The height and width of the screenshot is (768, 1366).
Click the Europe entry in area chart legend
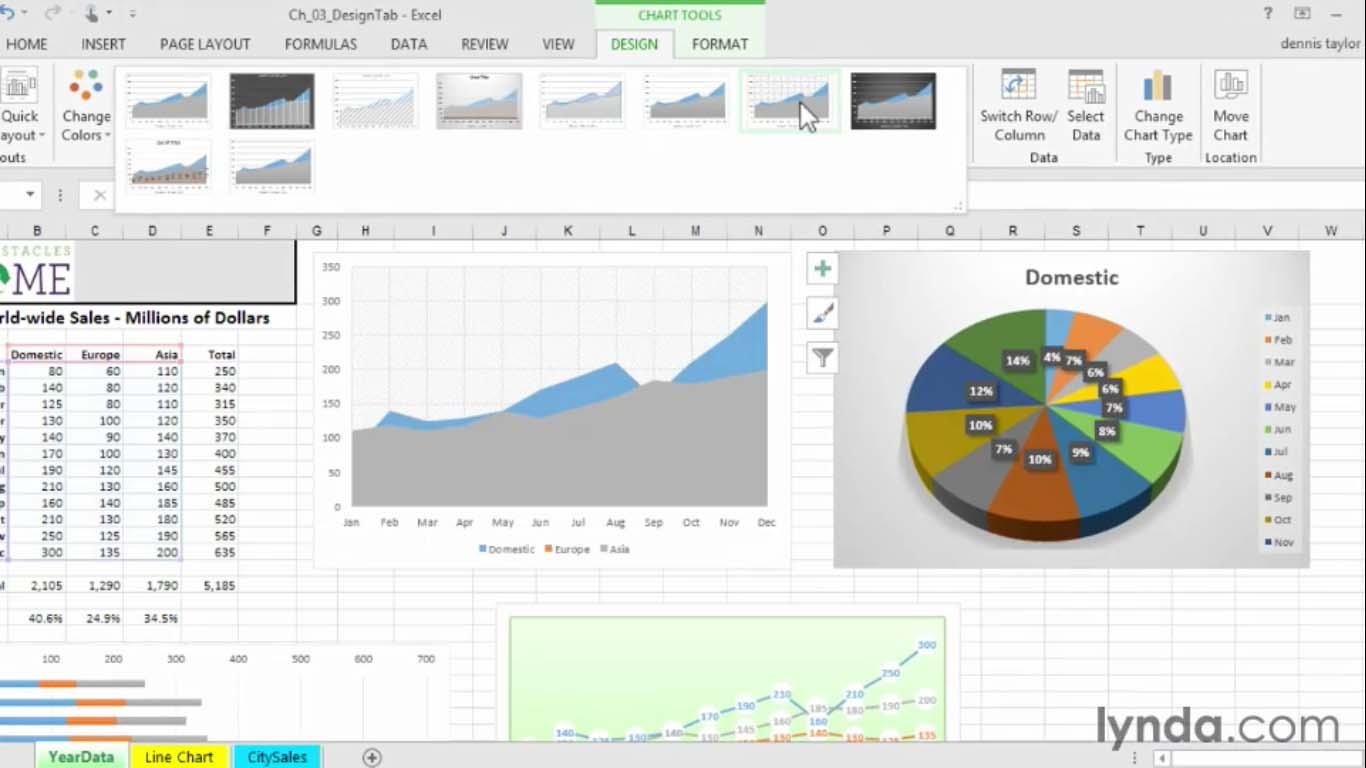point(567,549)
